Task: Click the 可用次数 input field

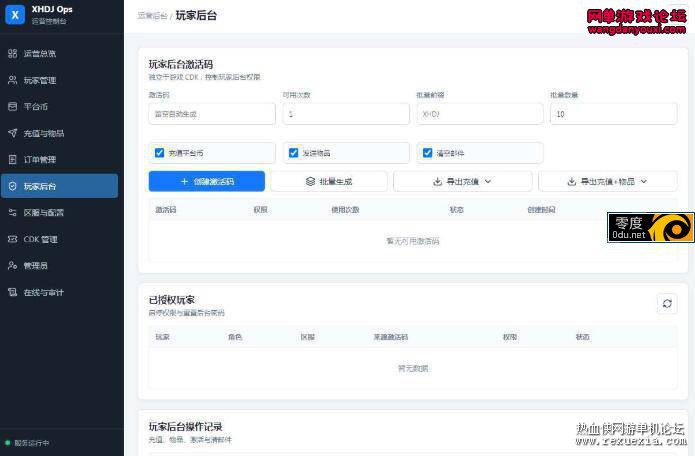Action: tap(346, 114)
